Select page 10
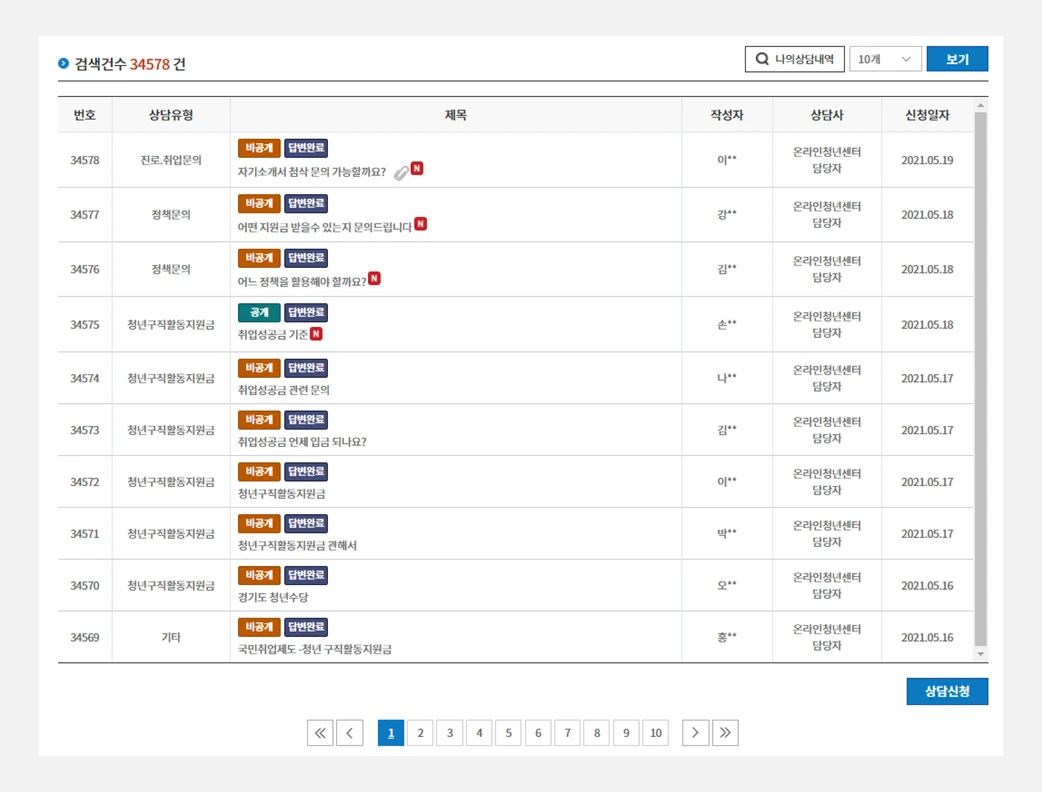The image size is (1042, 792). click(x=656, y=733)
